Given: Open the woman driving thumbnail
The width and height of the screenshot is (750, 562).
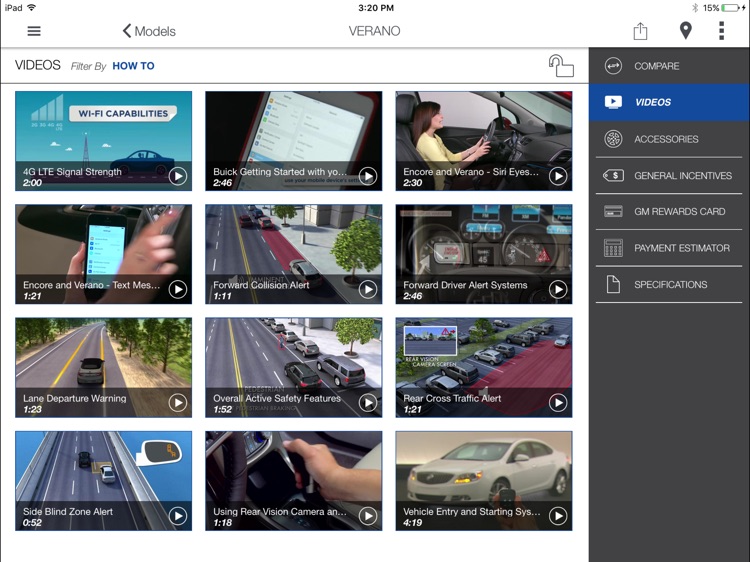Looking at the screenshot, I should [x=484, y=141].
